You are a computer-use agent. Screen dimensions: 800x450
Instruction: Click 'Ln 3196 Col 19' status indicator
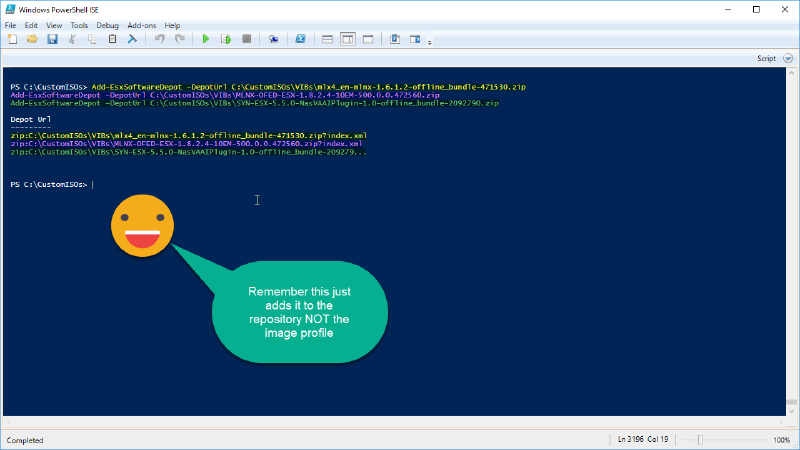[x=643, y=439]
